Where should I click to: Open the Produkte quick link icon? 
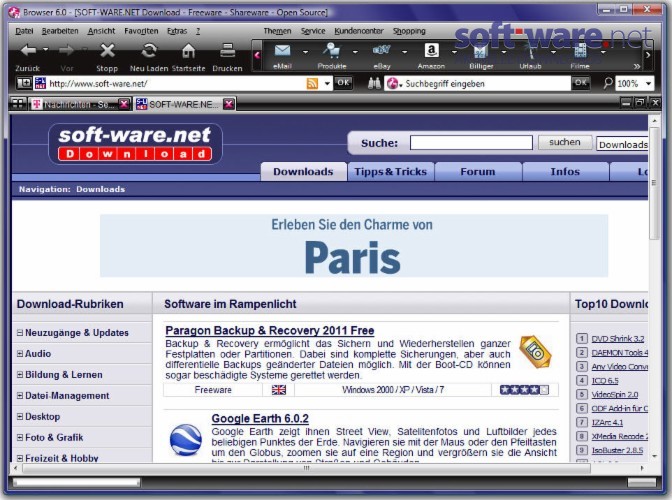click(x=332, y=51)
